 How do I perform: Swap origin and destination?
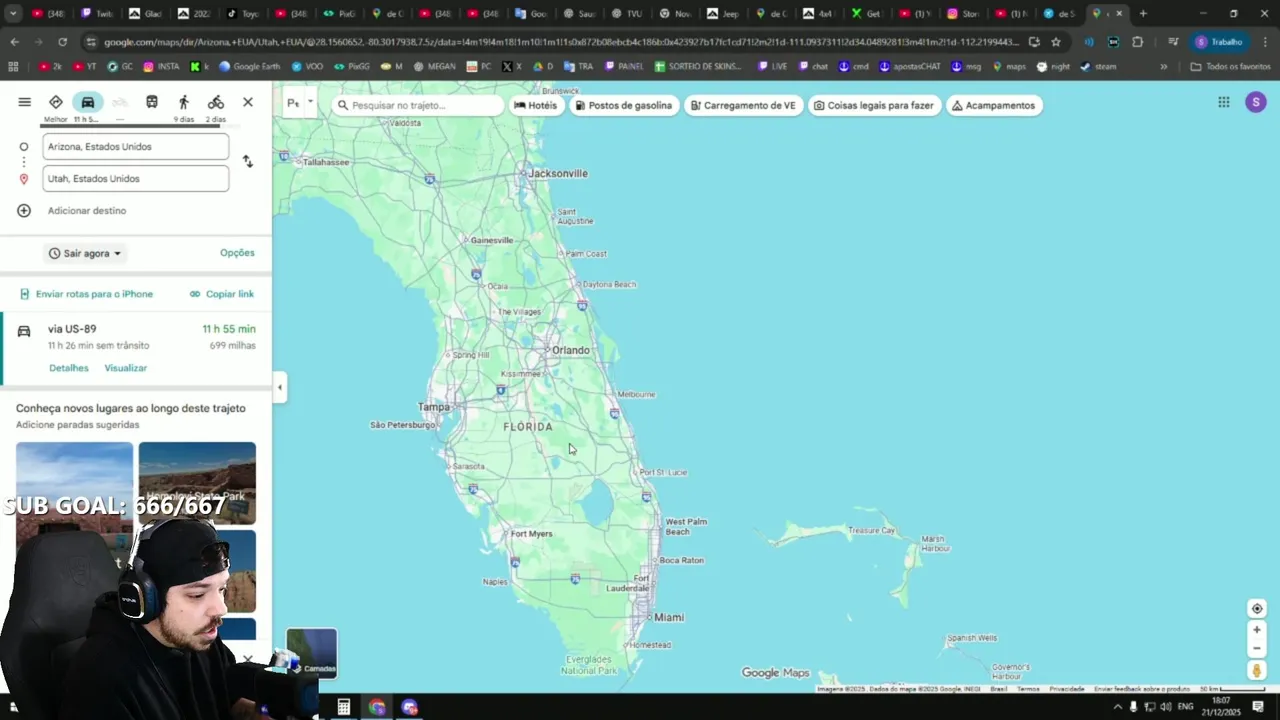tap(248, 161)
